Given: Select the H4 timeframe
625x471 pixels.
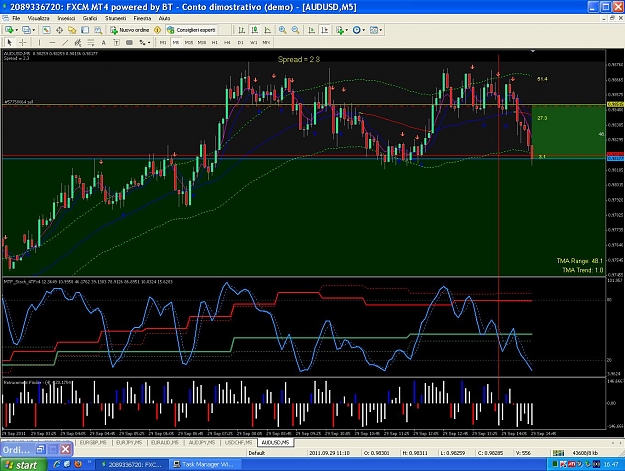Looking at the screenshot, I should [227, 42].
